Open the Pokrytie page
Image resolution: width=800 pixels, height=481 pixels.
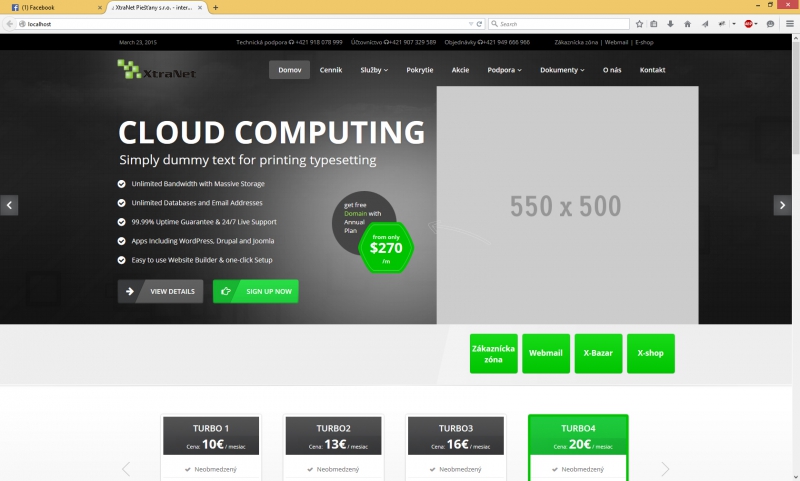tap(419, 70)
